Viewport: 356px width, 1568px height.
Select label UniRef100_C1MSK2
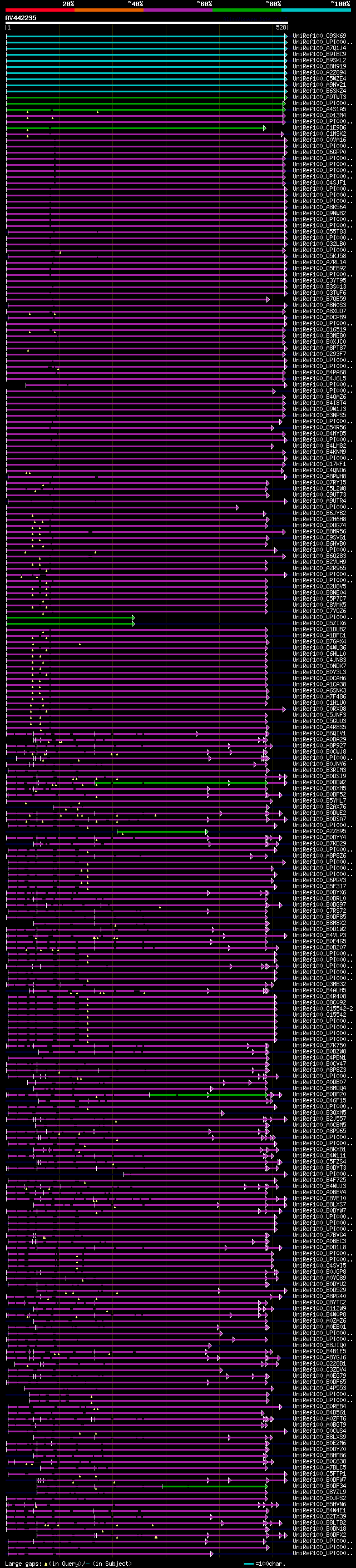pos(319,133)
